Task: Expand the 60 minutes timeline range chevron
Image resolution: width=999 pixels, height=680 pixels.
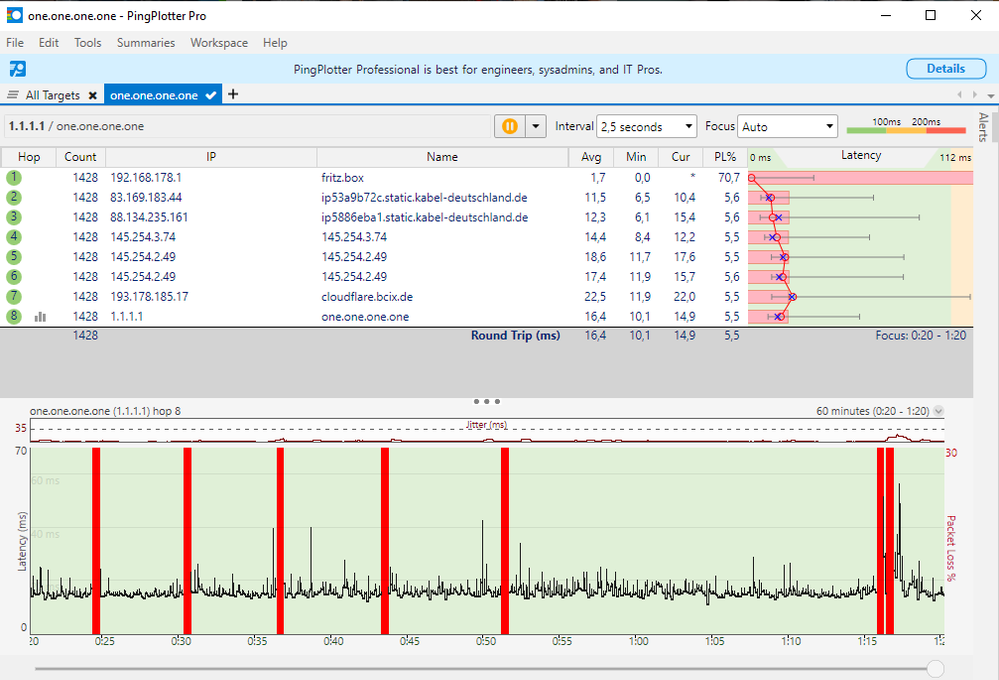Action: pos(938,411)
